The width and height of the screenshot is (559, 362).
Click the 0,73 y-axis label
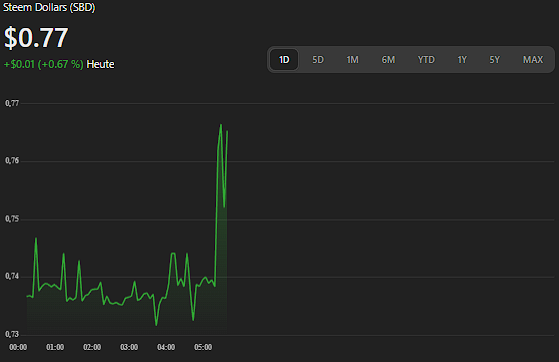(x=12, y=335)
